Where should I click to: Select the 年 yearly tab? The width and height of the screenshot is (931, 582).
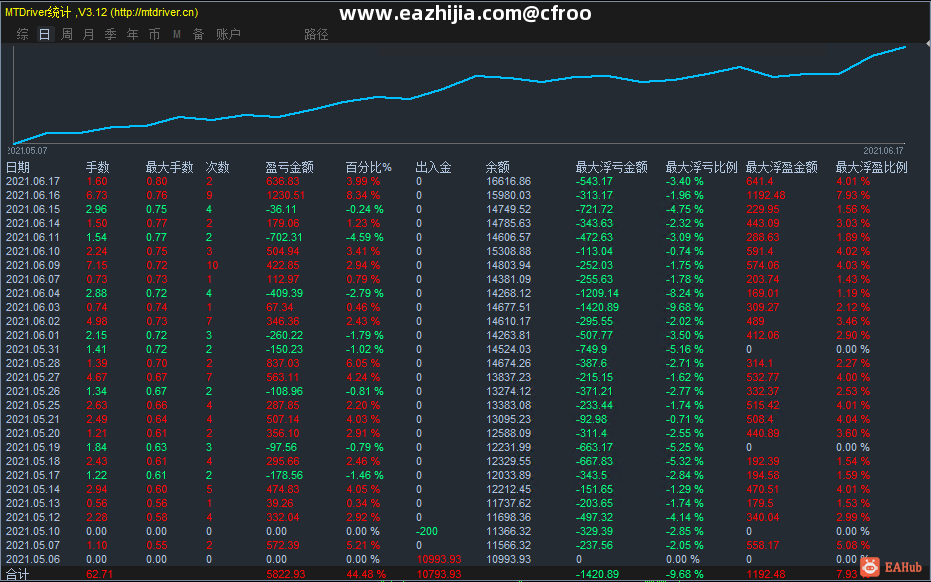(x=132, y=34)
